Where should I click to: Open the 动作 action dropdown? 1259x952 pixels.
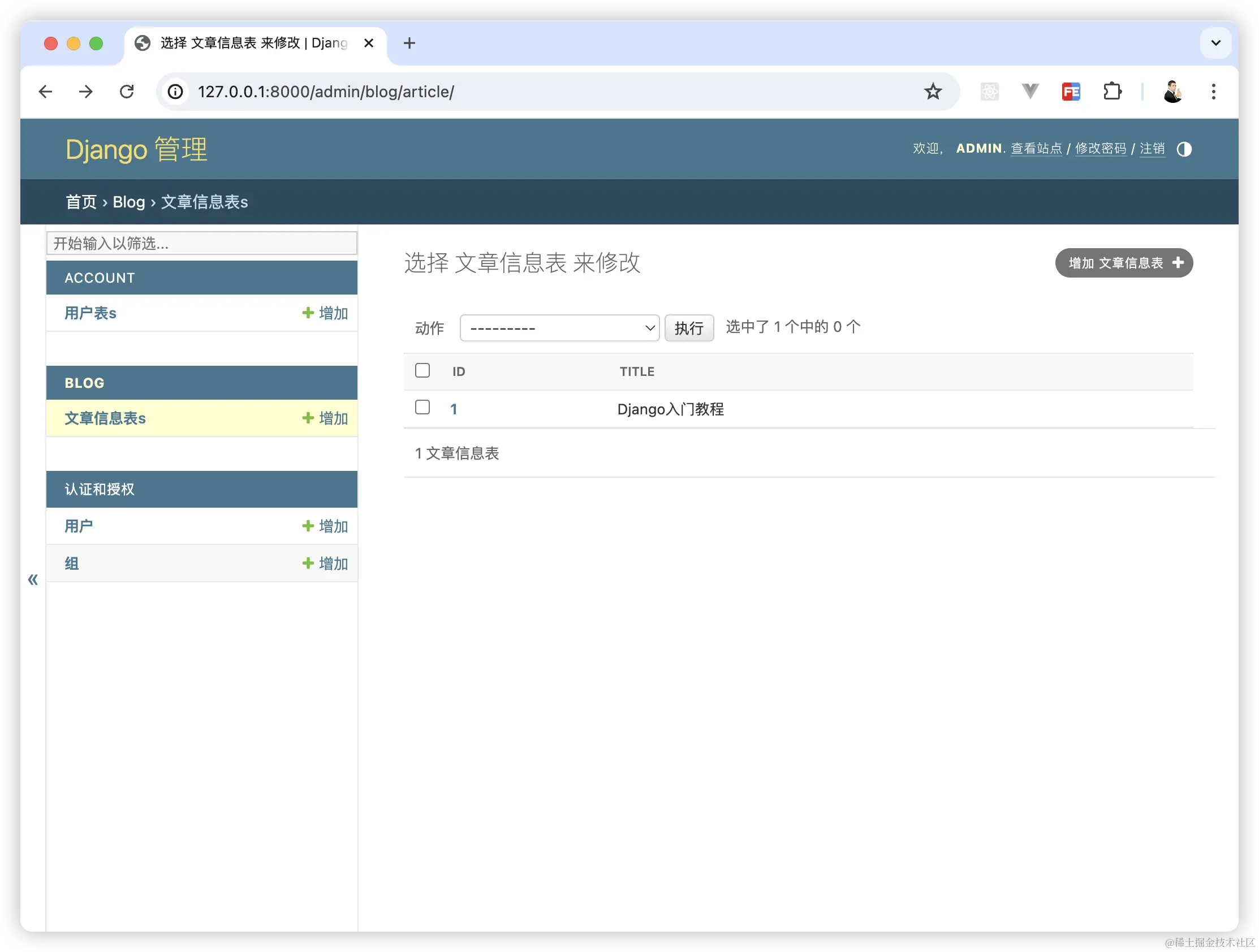[559, 328]
